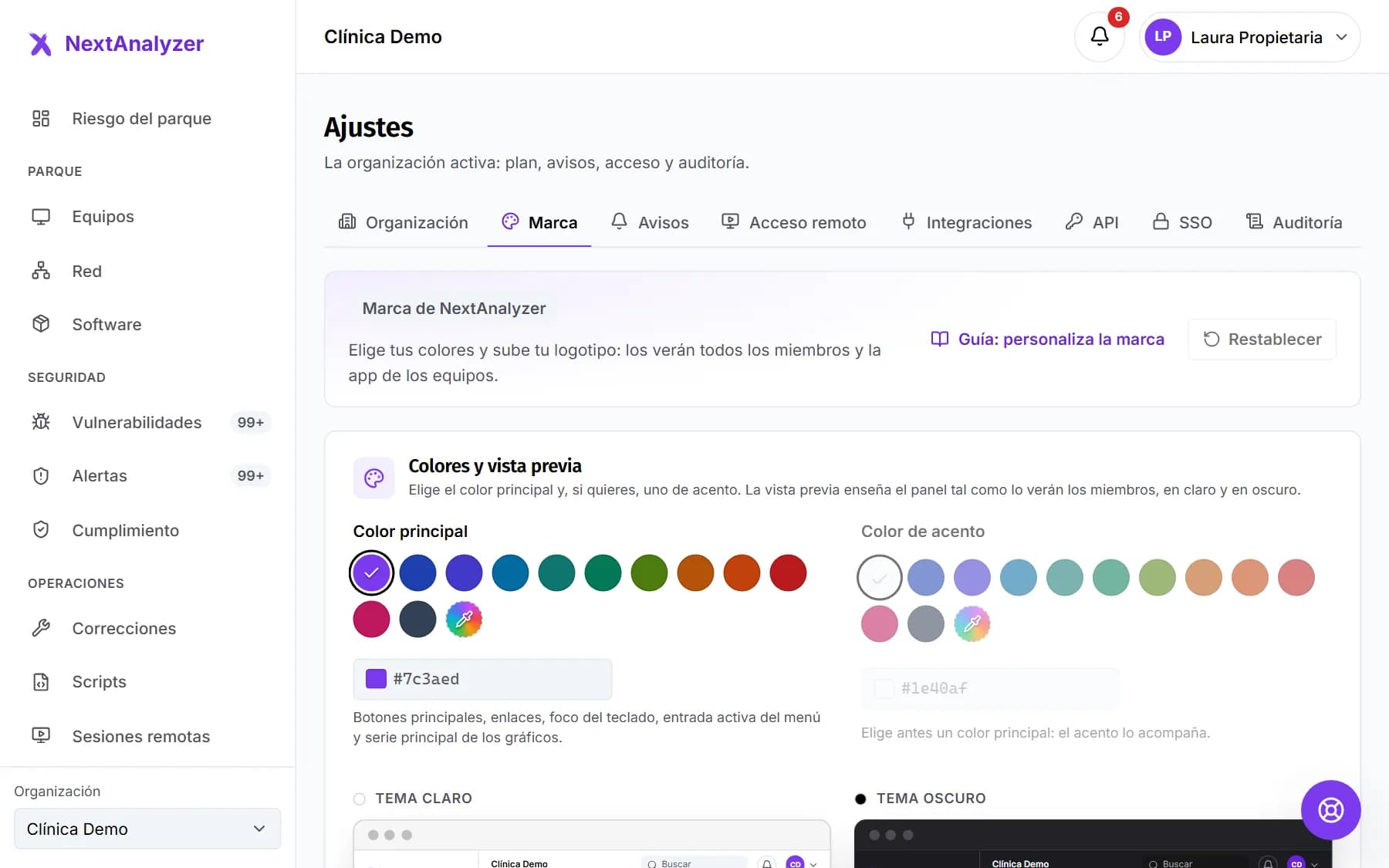
Task: Click the Restablecer button
Action: pos(1262,339)
